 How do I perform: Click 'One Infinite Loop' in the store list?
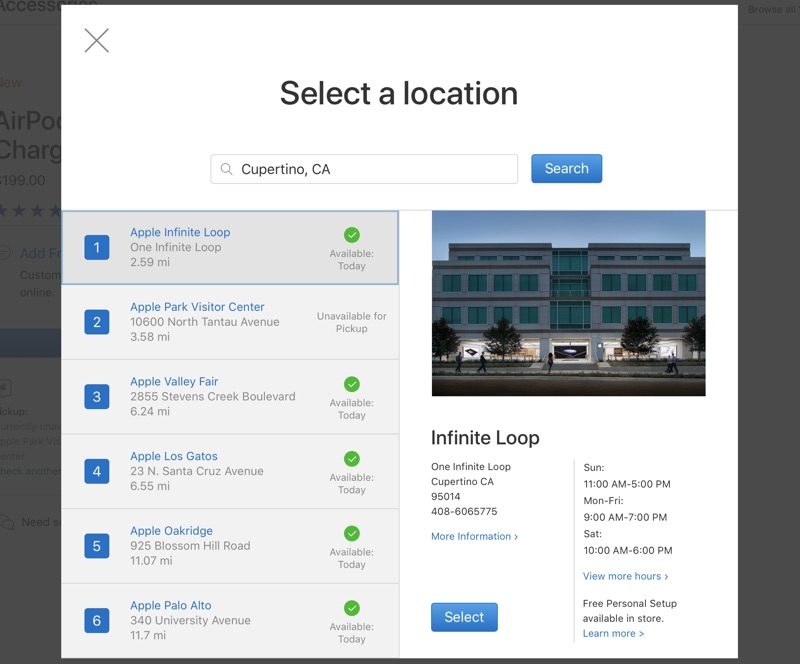tap(176, 247)
